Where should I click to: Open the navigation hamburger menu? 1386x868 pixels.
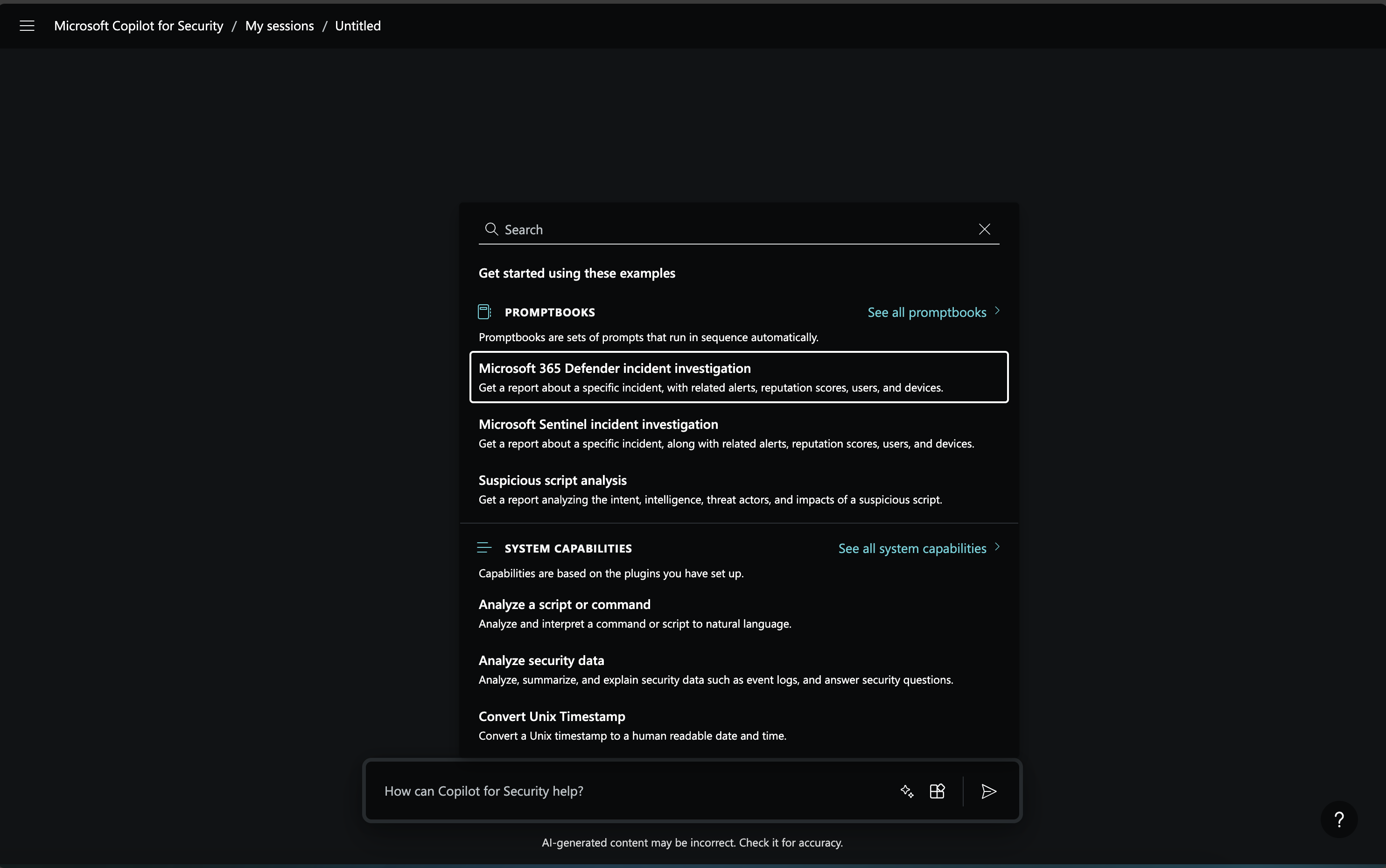(27, 25)
